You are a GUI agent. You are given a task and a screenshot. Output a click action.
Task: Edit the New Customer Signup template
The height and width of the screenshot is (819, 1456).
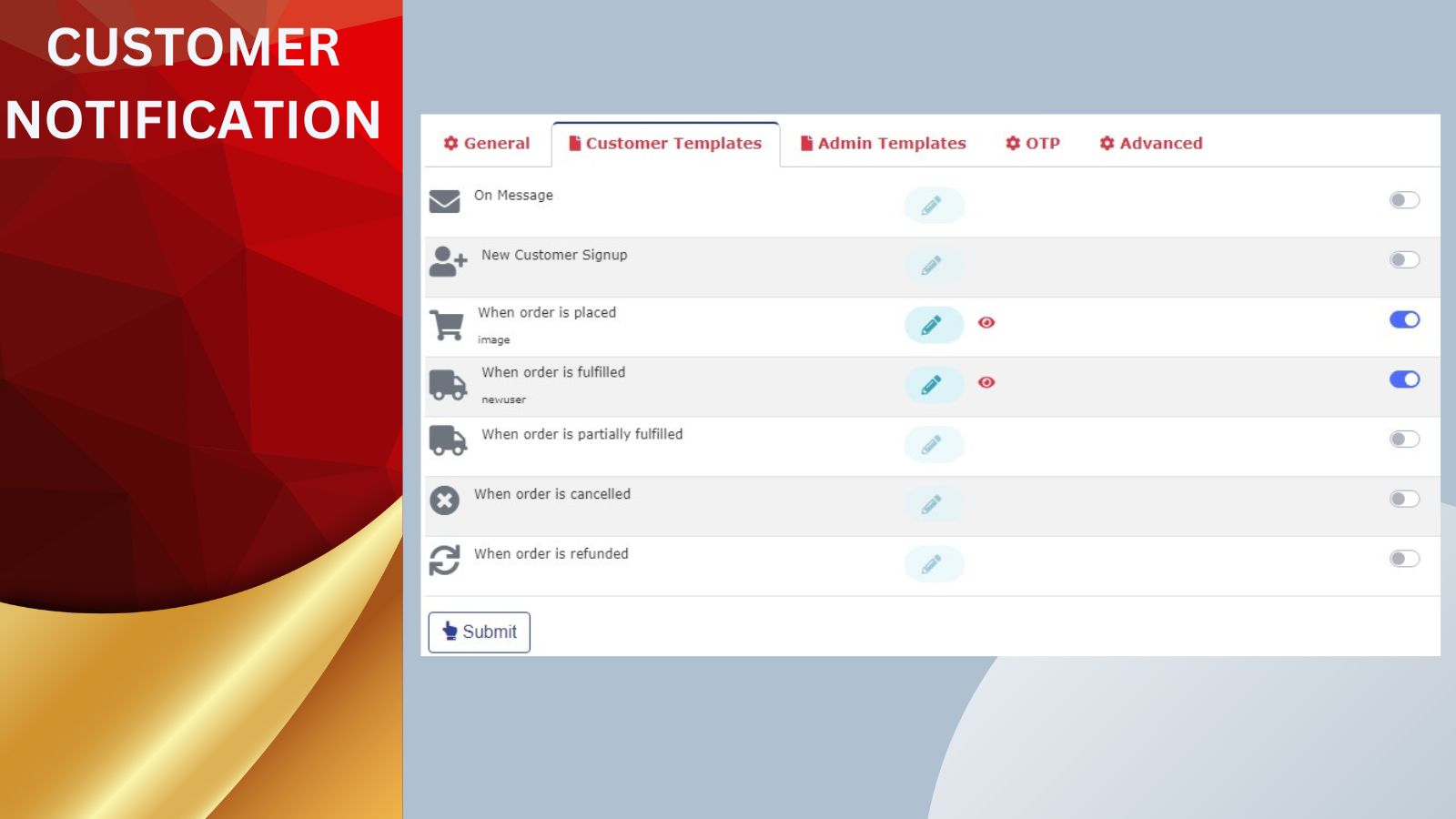click(x=934, y=266)
